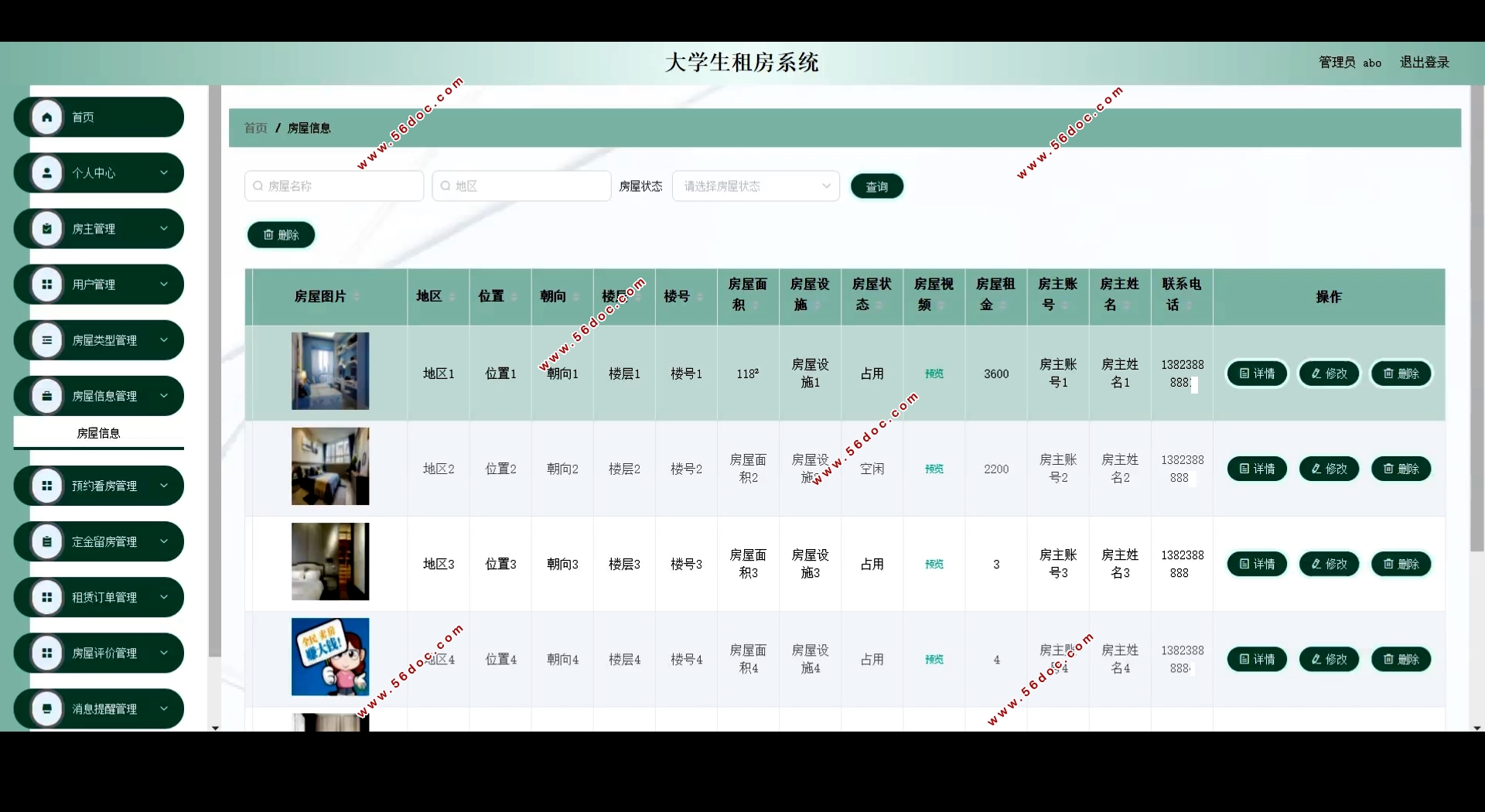Open the blue bedroom thumbnail in row one
The height and width of the screenshot is (812, 1485).
[x=330, y=371]
